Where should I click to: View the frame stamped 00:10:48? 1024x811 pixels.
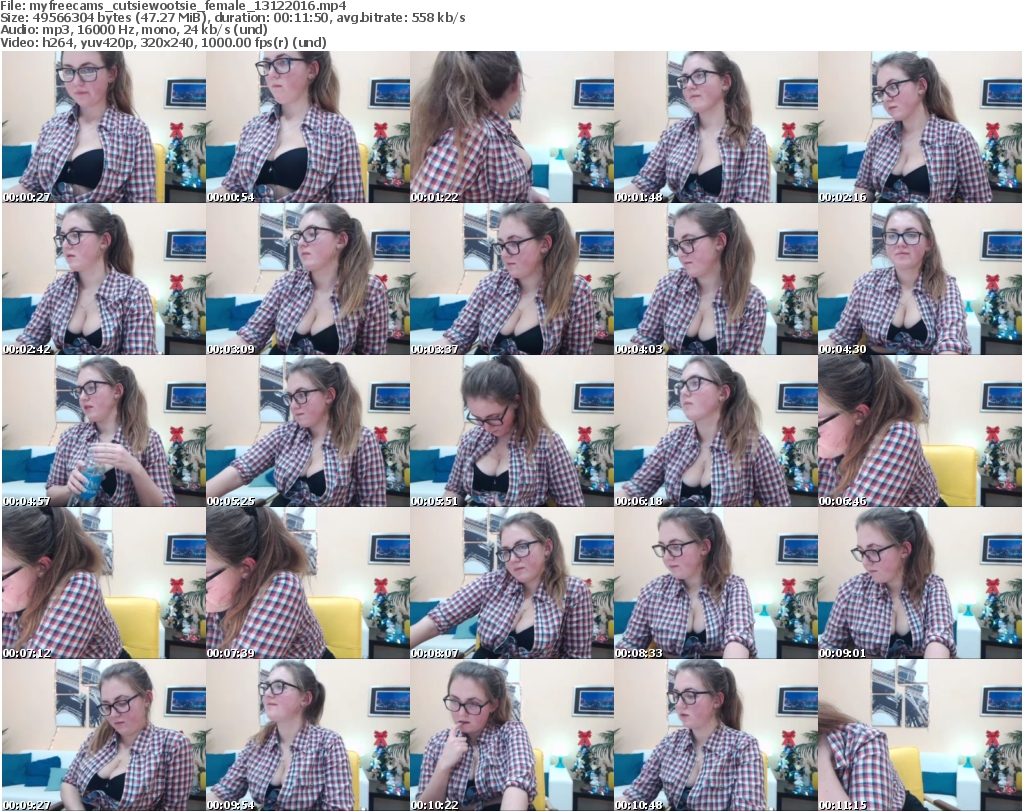[716, 735]
